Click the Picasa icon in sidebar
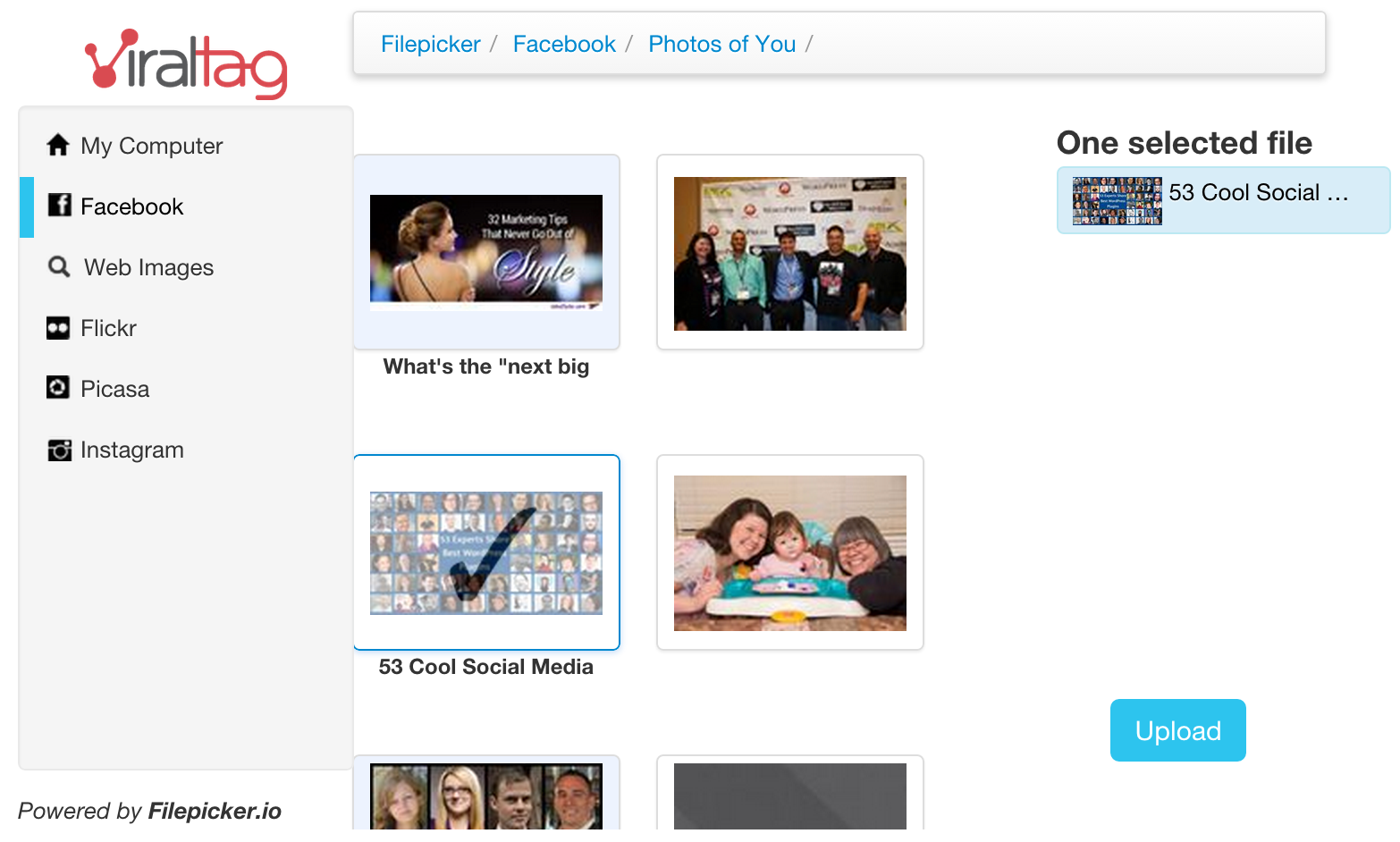 58,388
